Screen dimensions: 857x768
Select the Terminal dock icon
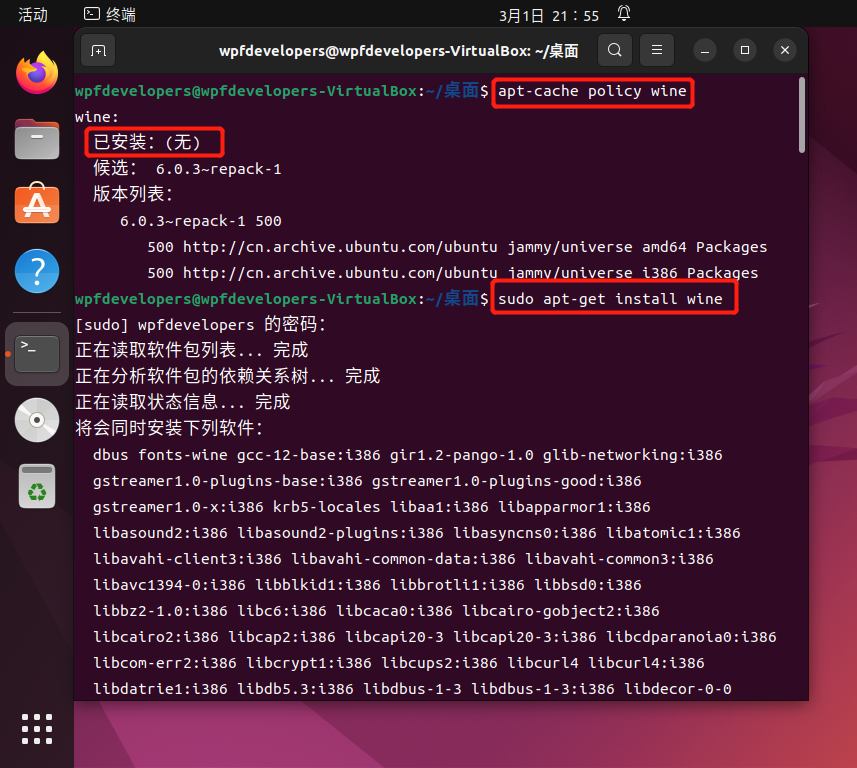(x=37, y=354)
